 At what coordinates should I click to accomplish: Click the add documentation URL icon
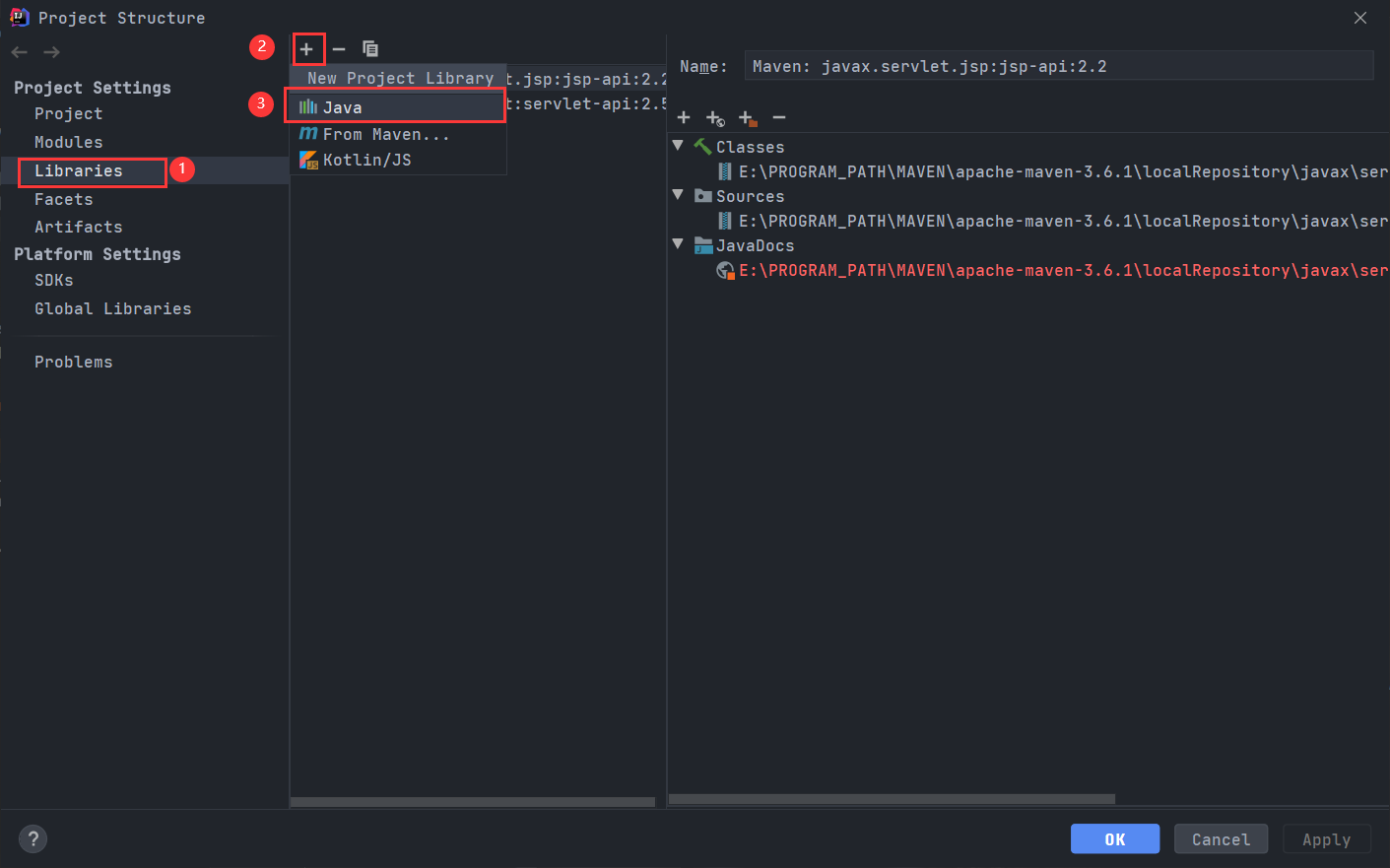point(715,118)
